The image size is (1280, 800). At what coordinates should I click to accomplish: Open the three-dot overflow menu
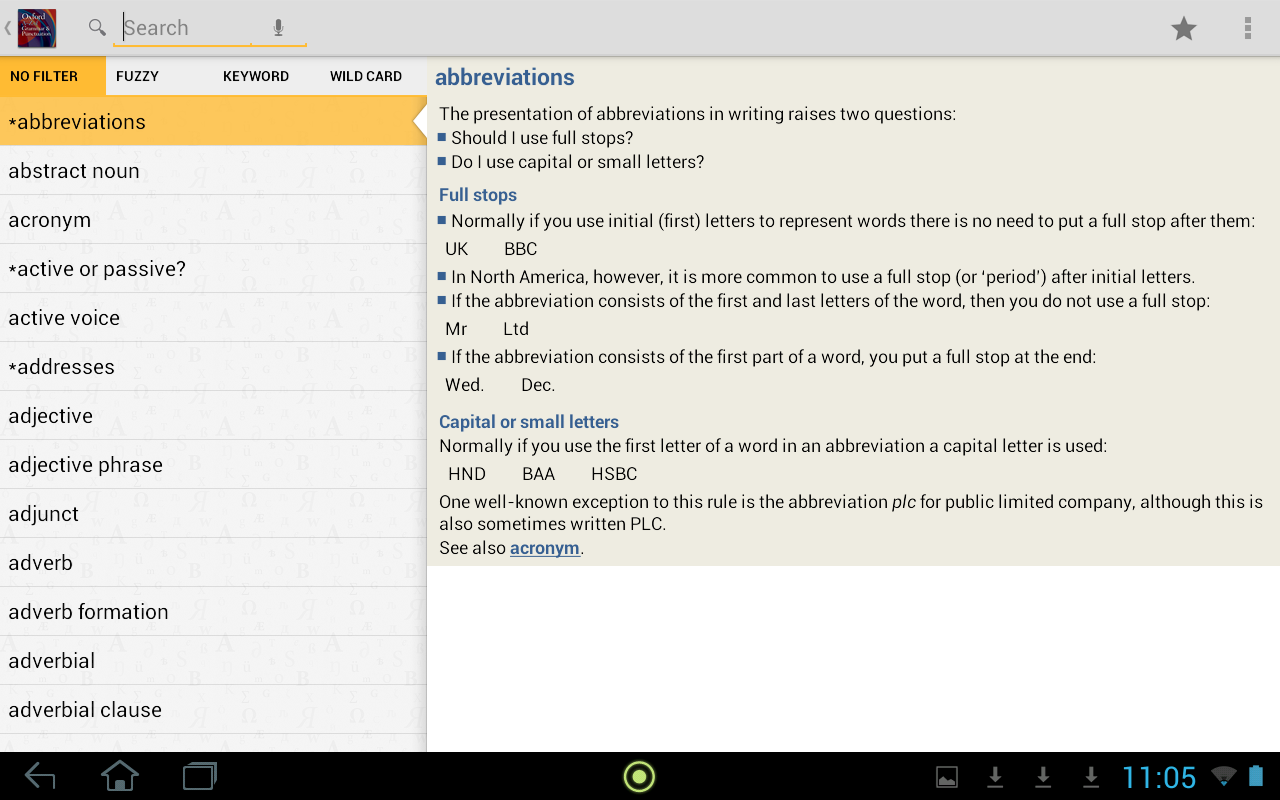coord(1247,28)
